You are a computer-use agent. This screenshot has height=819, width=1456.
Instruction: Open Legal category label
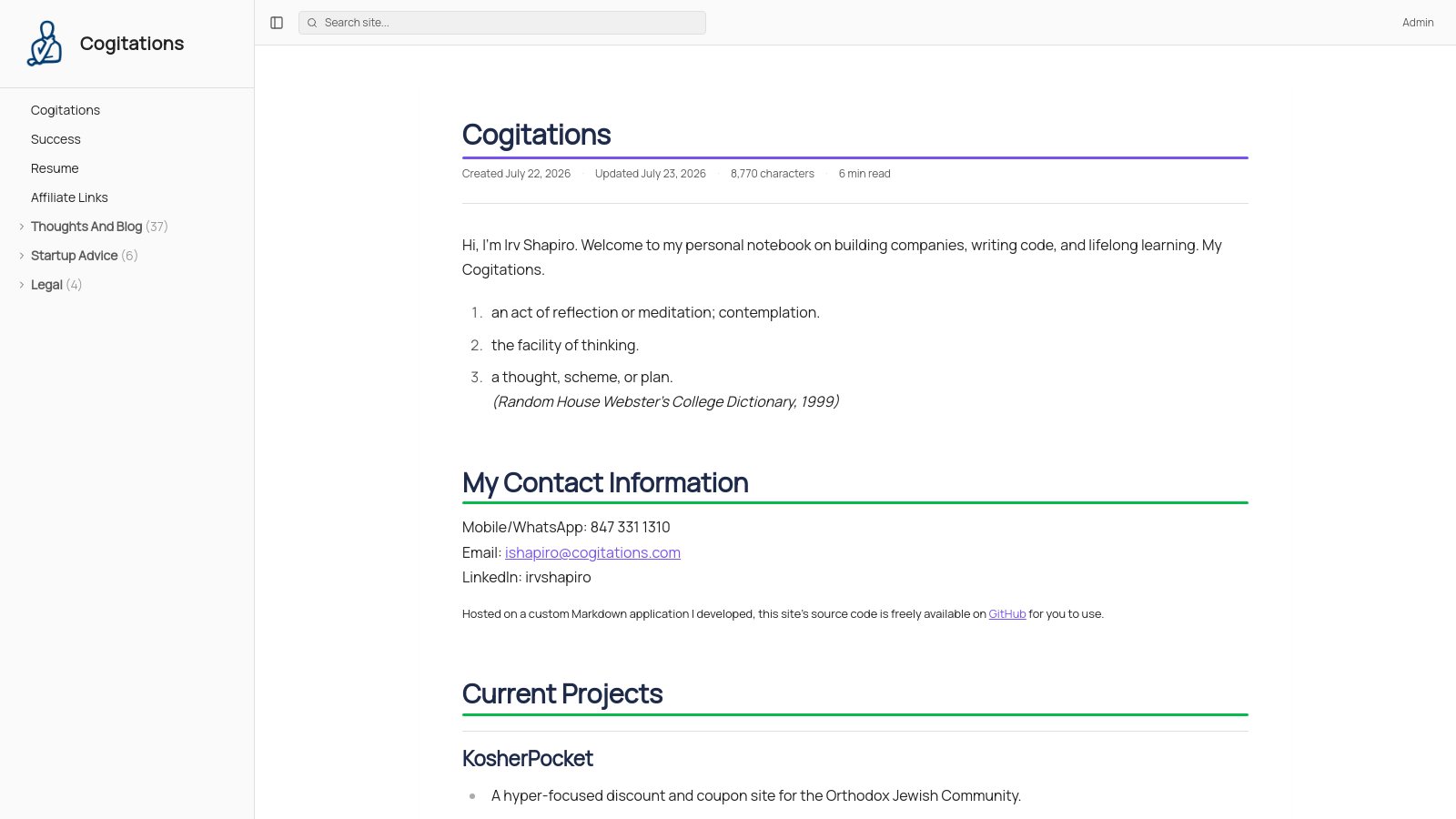tap(46, 285)
